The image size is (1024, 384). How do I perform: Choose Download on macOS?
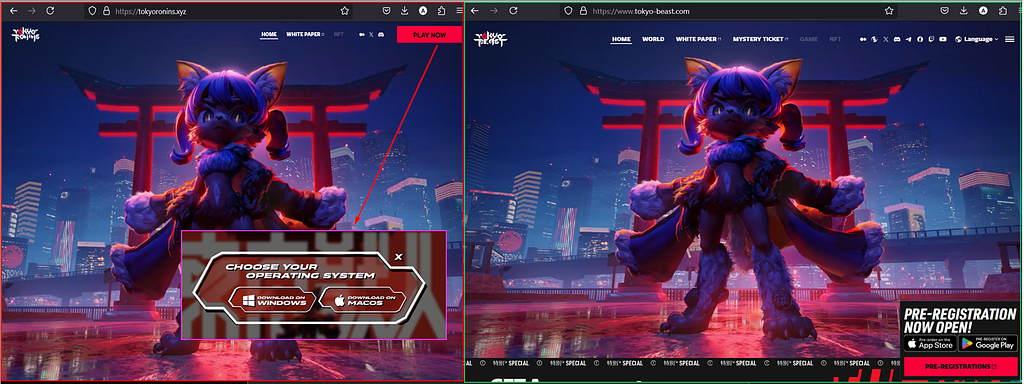pyautogui.click(x=363, y=300)
